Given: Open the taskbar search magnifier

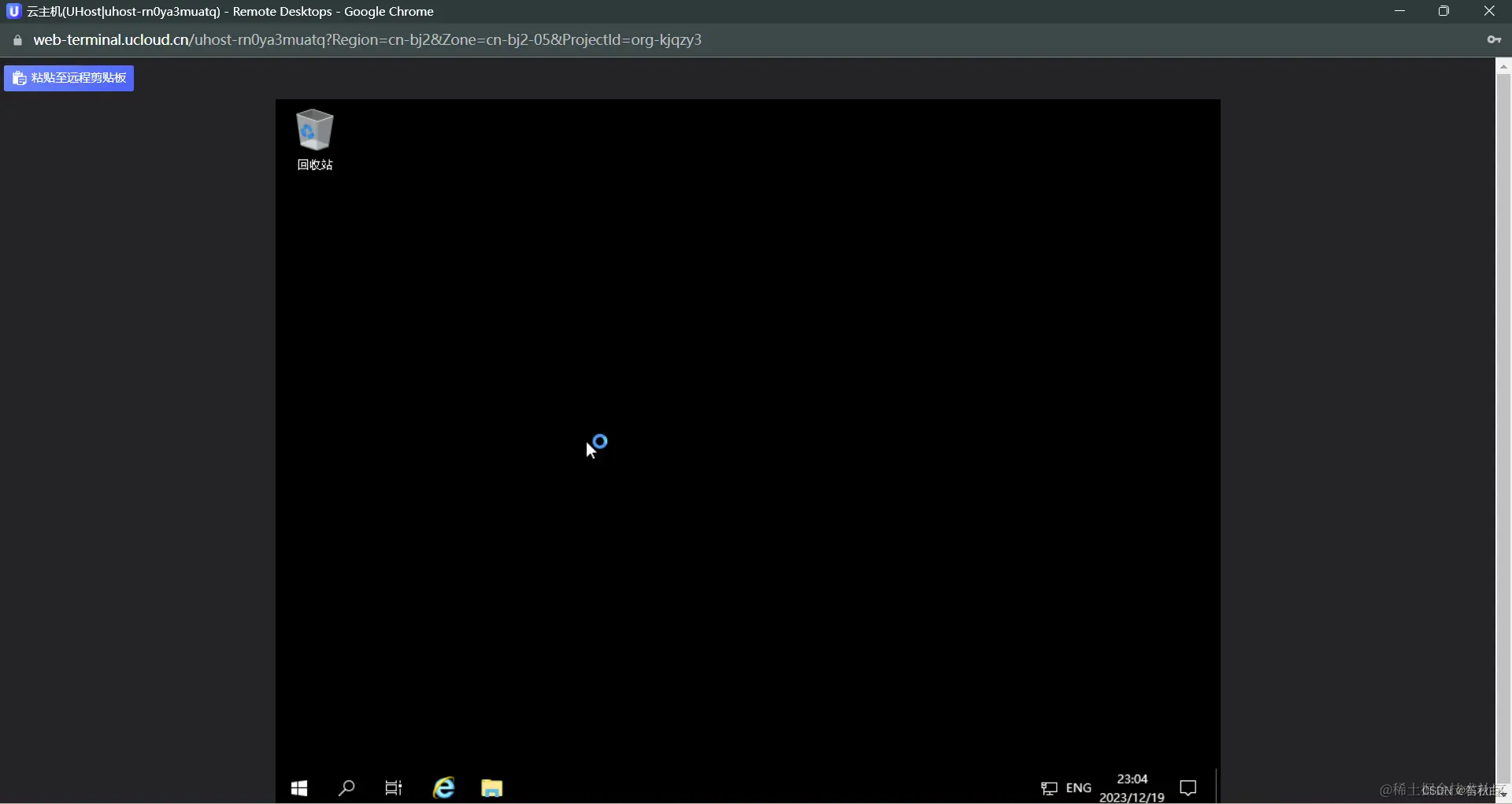Looking at the screenshot, I should (346, 787).
